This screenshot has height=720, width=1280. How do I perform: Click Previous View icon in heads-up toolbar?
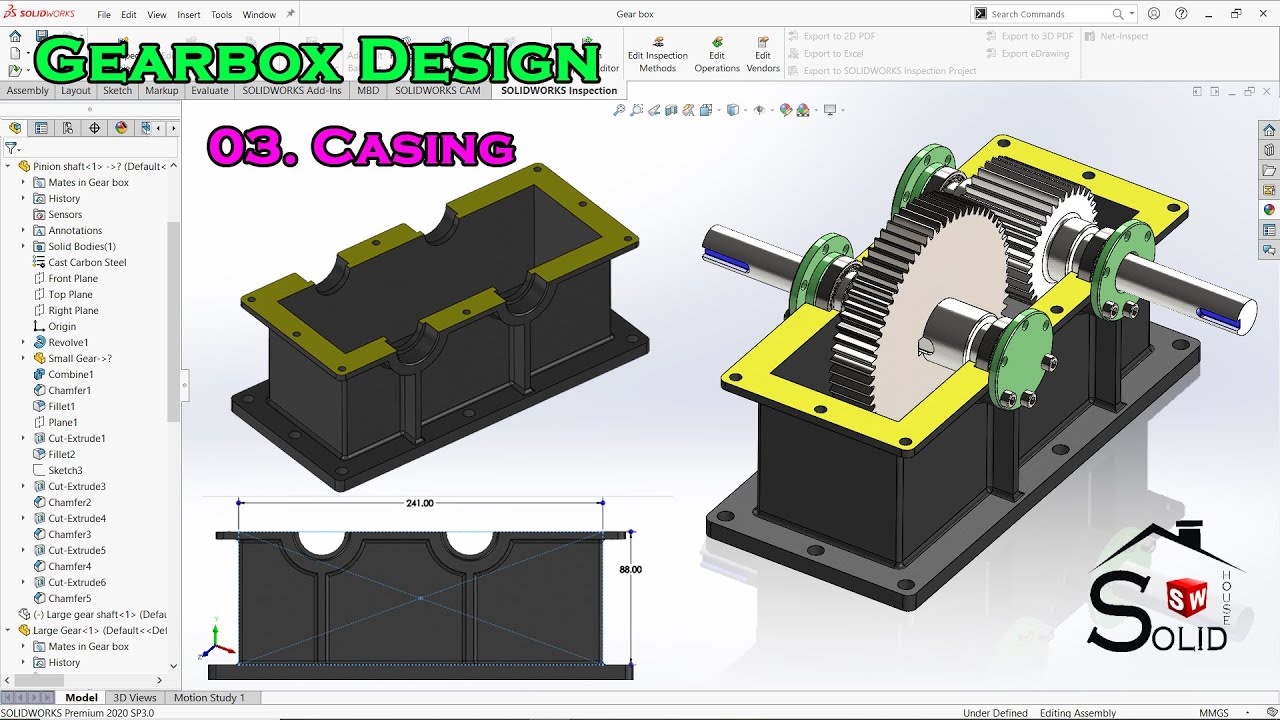point(654,110)
